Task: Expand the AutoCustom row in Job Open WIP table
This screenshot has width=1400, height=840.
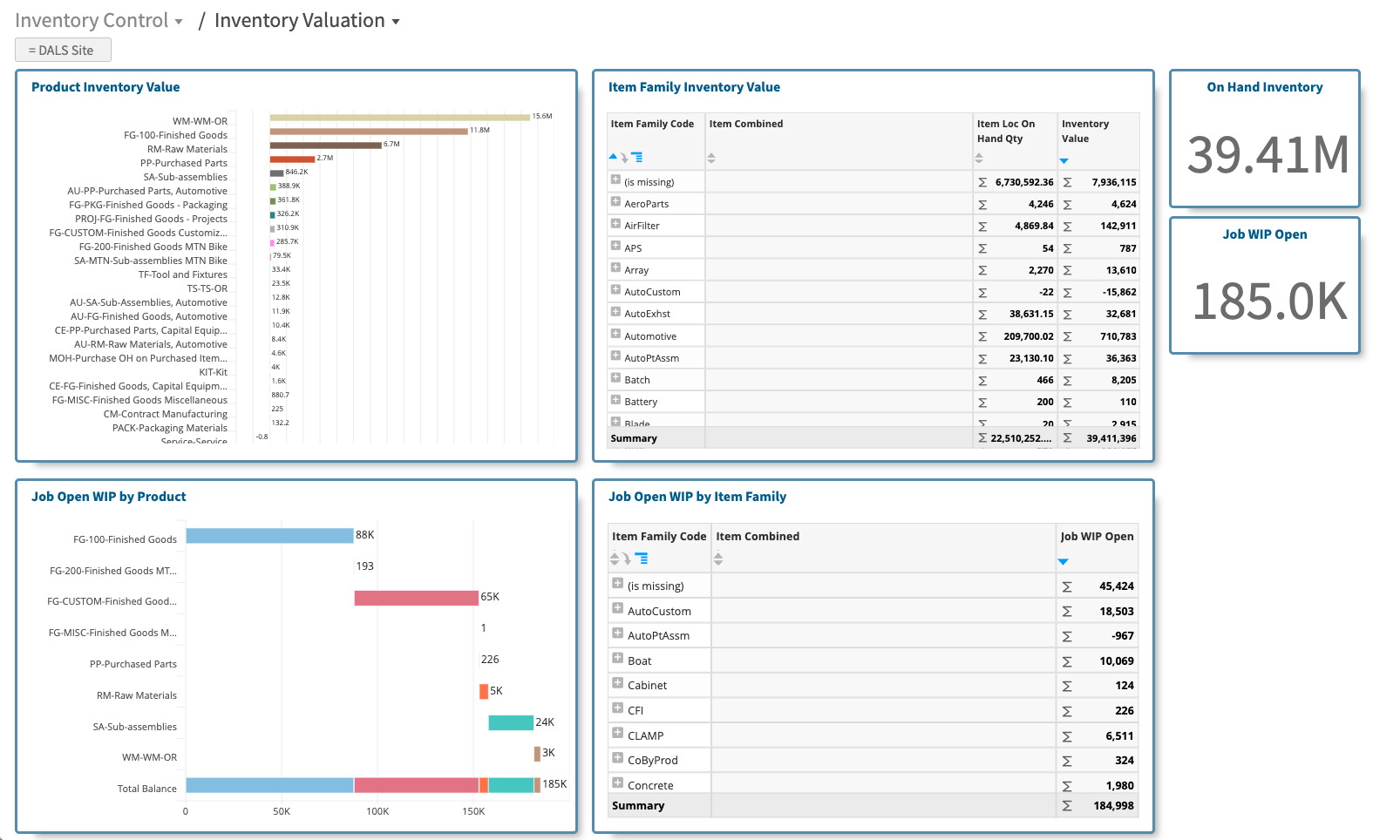Action: (x=617, y=608)
